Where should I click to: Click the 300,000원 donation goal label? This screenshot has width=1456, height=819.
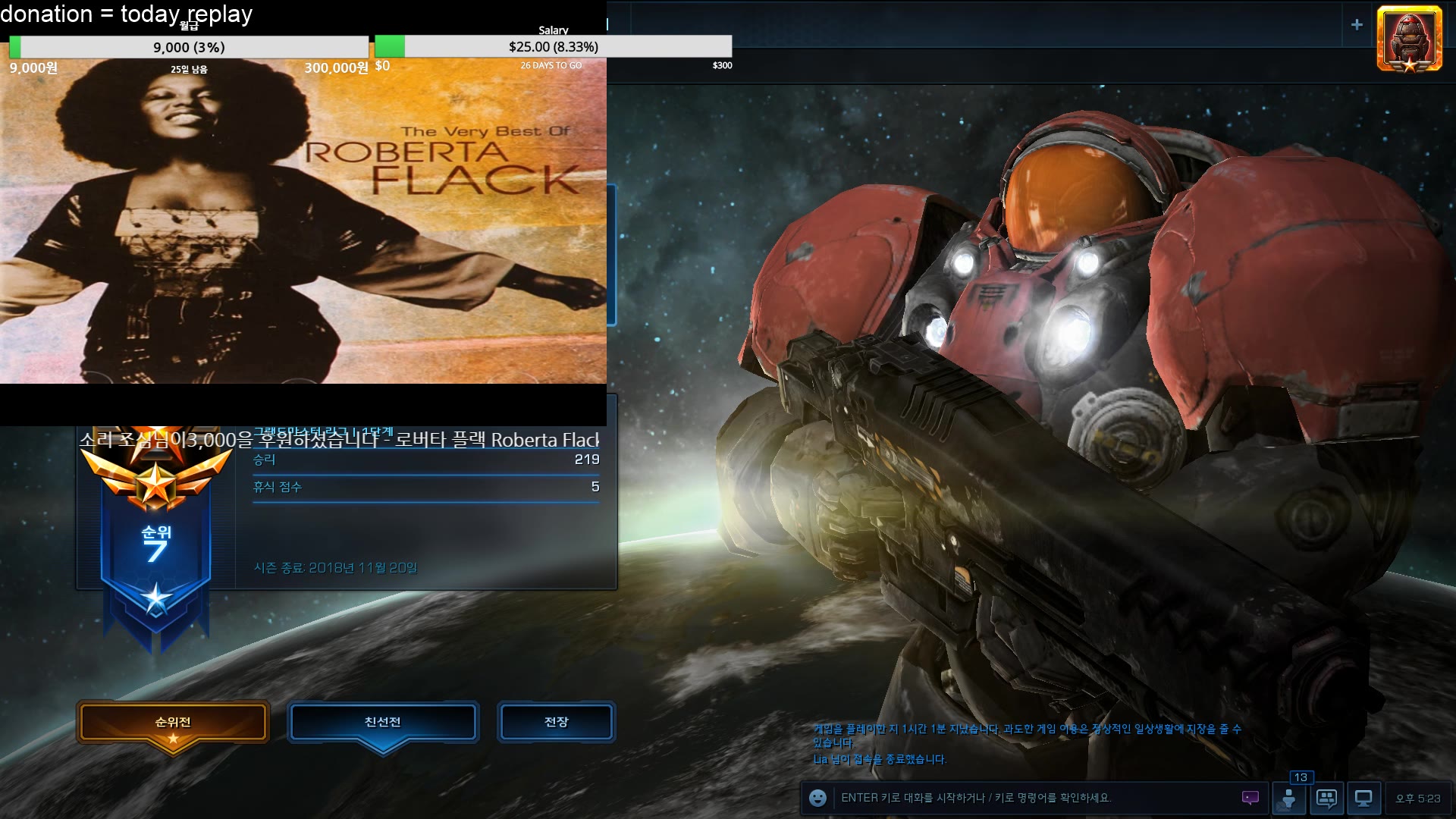pos(336,67)
